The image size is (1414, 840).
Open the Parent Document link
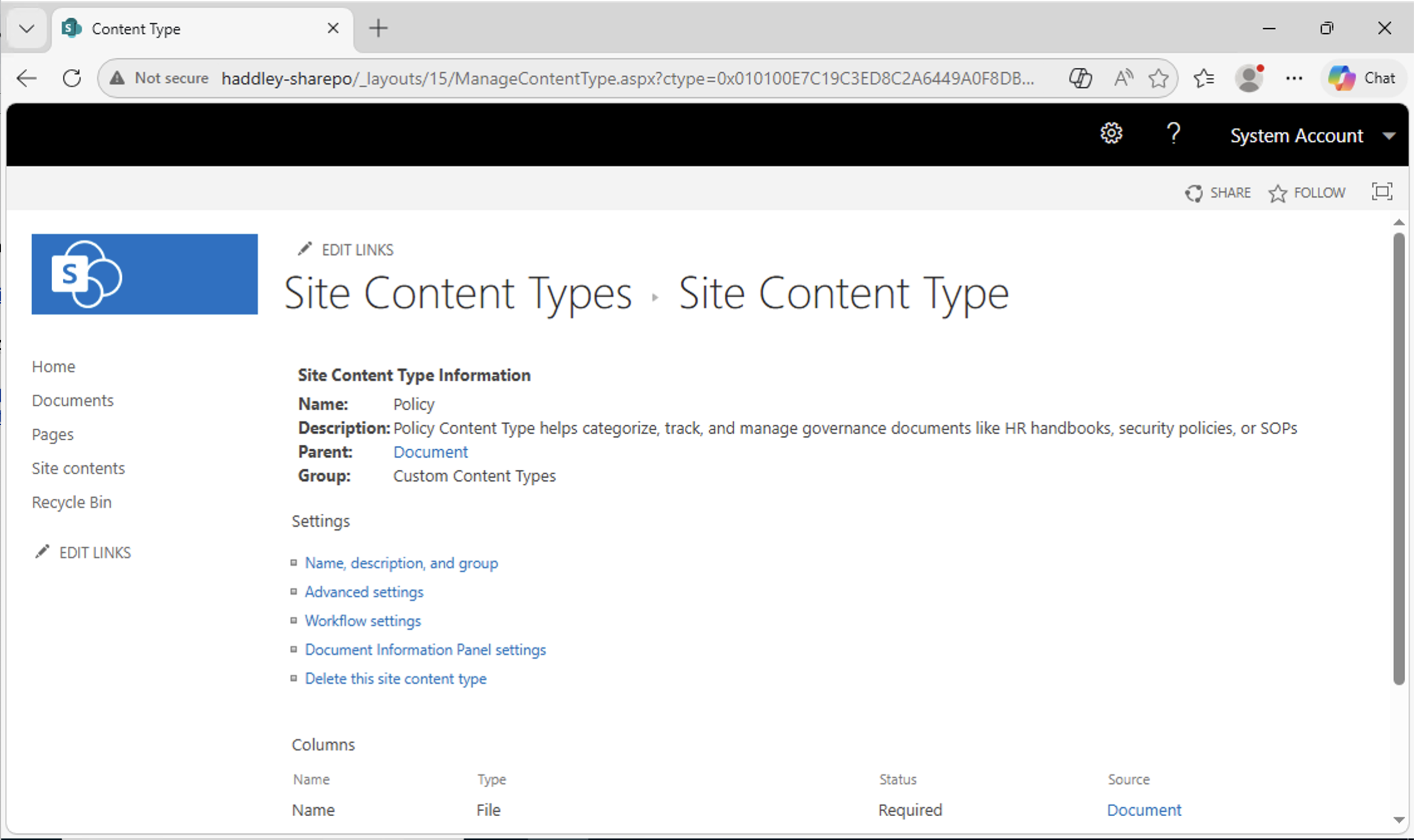[430, 452]
